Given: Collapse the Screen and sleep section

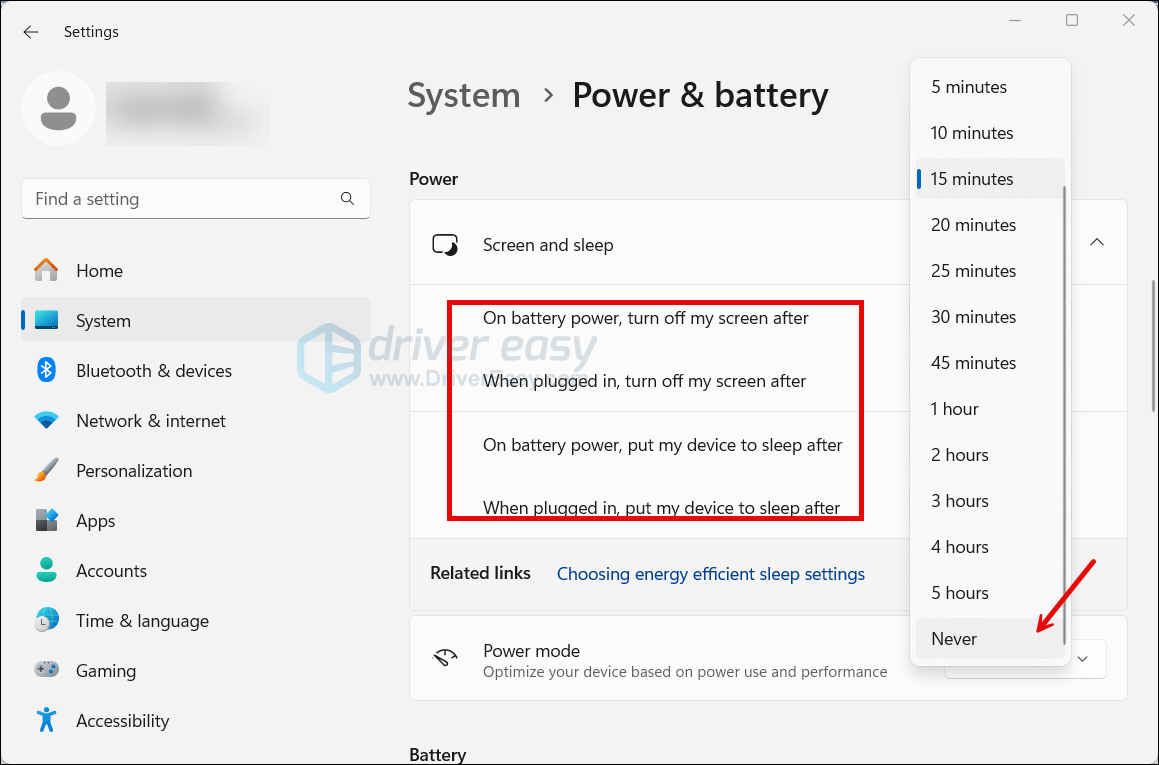Looking at the screenshot, I should pyautogui.click(x=1097, y=243).
